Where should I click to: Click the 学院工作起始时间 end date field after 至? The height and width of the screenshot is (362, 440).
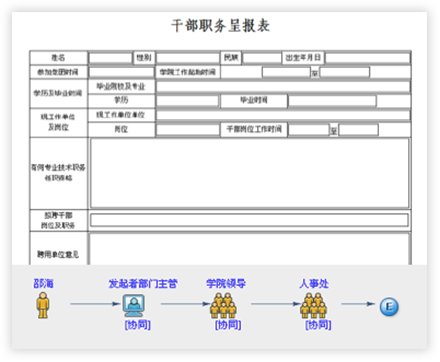[x=345, y=72]
